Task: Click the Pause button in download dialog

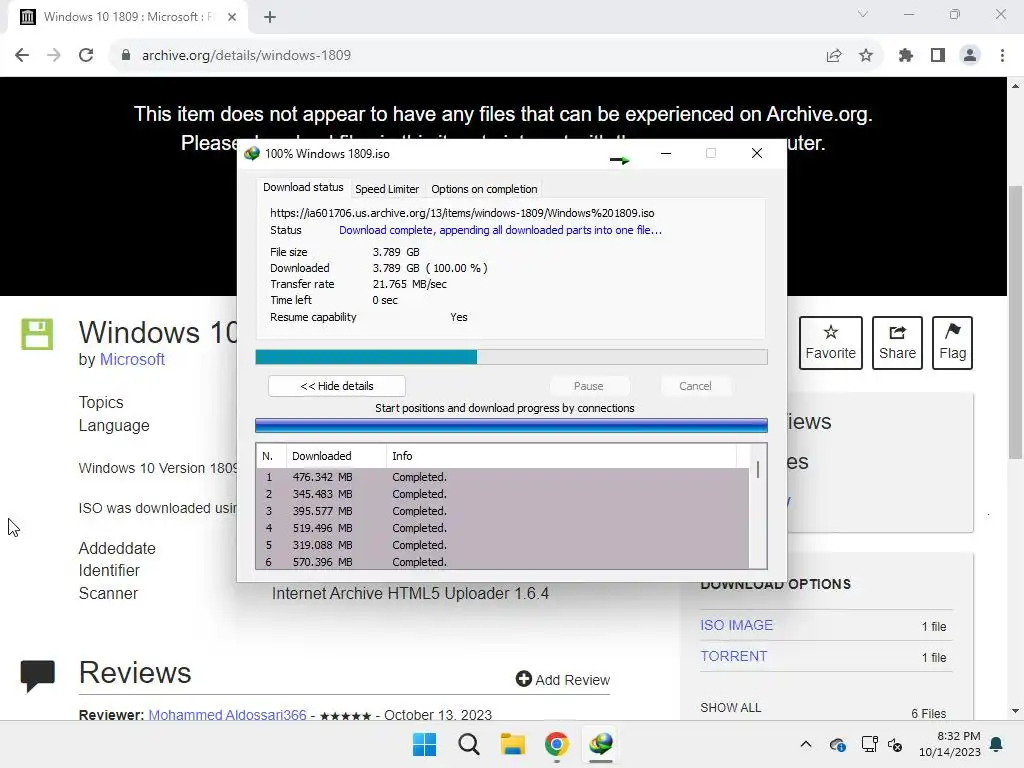Action: click(588, 386)
